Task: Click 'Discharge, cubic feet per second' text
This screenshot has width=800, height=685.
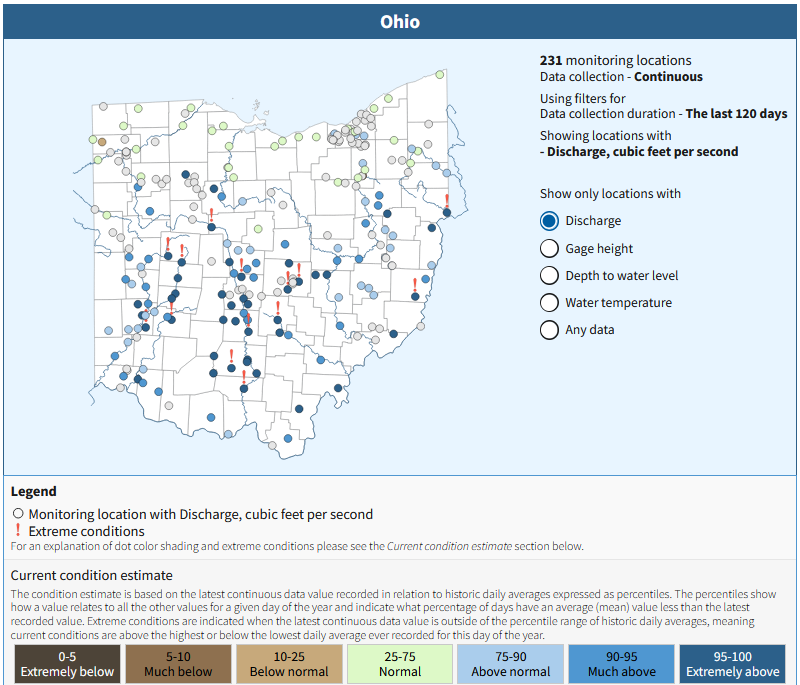Action: [x=642, y=151]
